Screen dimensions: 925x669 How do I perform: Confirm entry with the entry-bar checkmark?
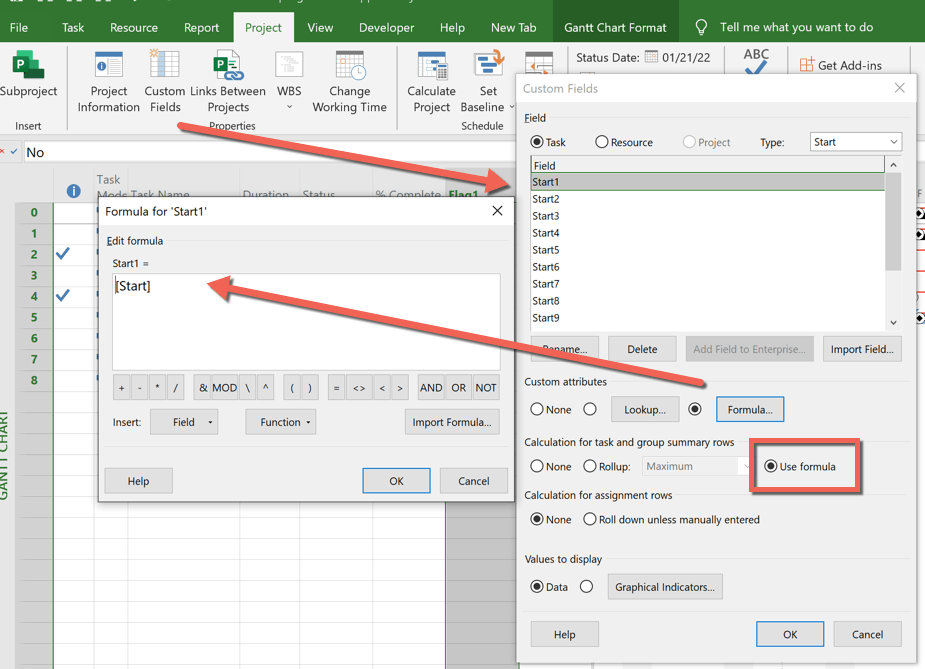[x=14, y=152]
